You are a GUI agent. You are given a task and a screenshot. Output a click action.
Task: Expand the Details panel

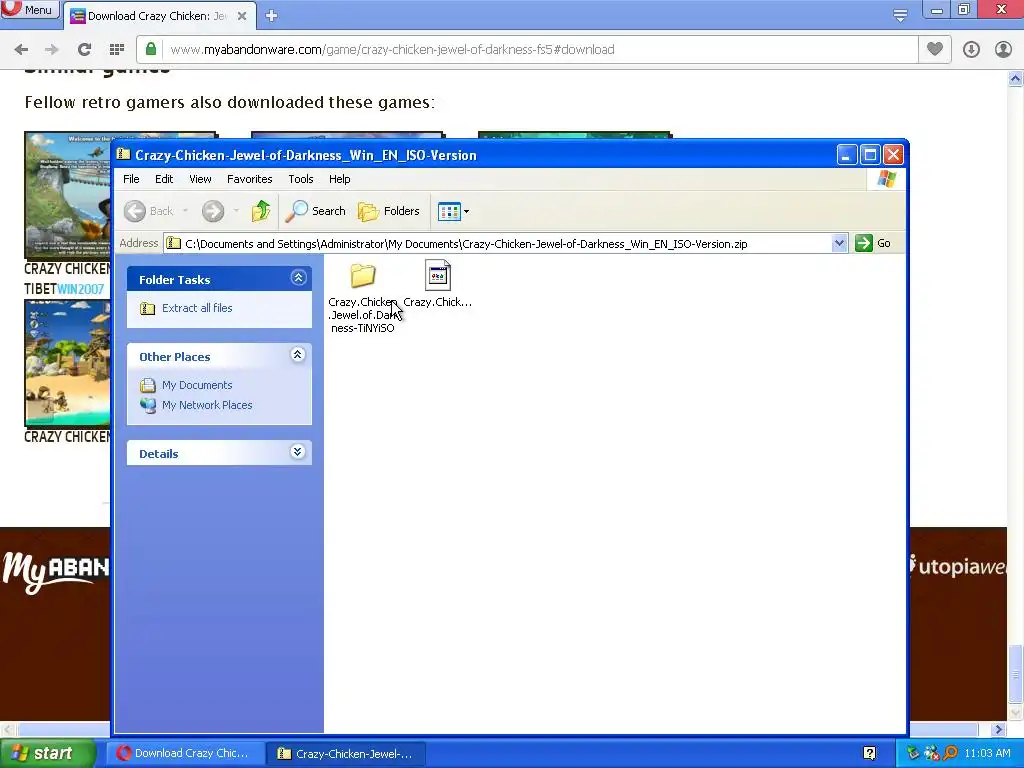tap(298, 452)
